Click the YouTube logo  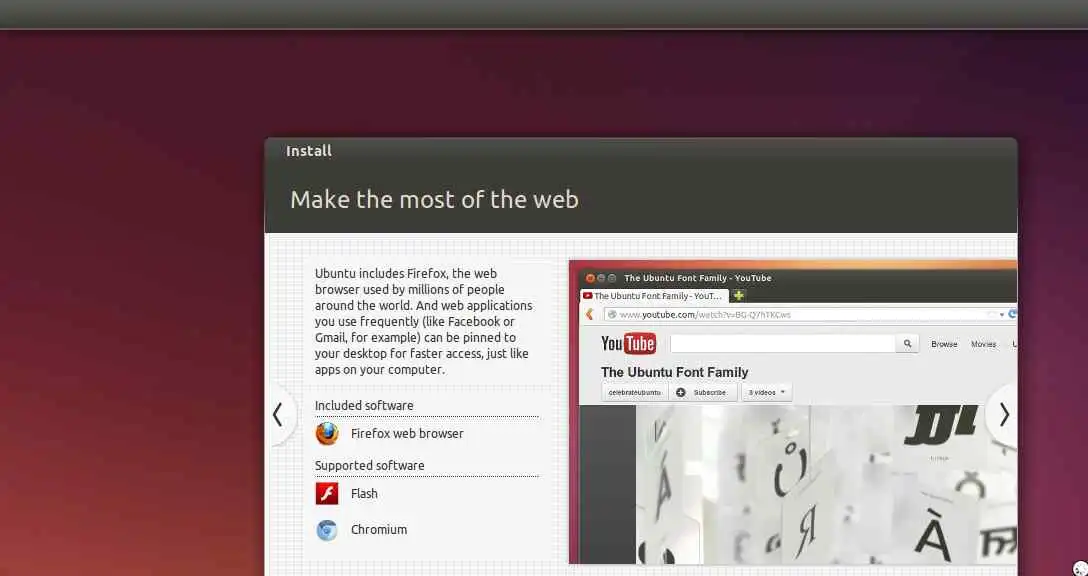pos(628,344)
